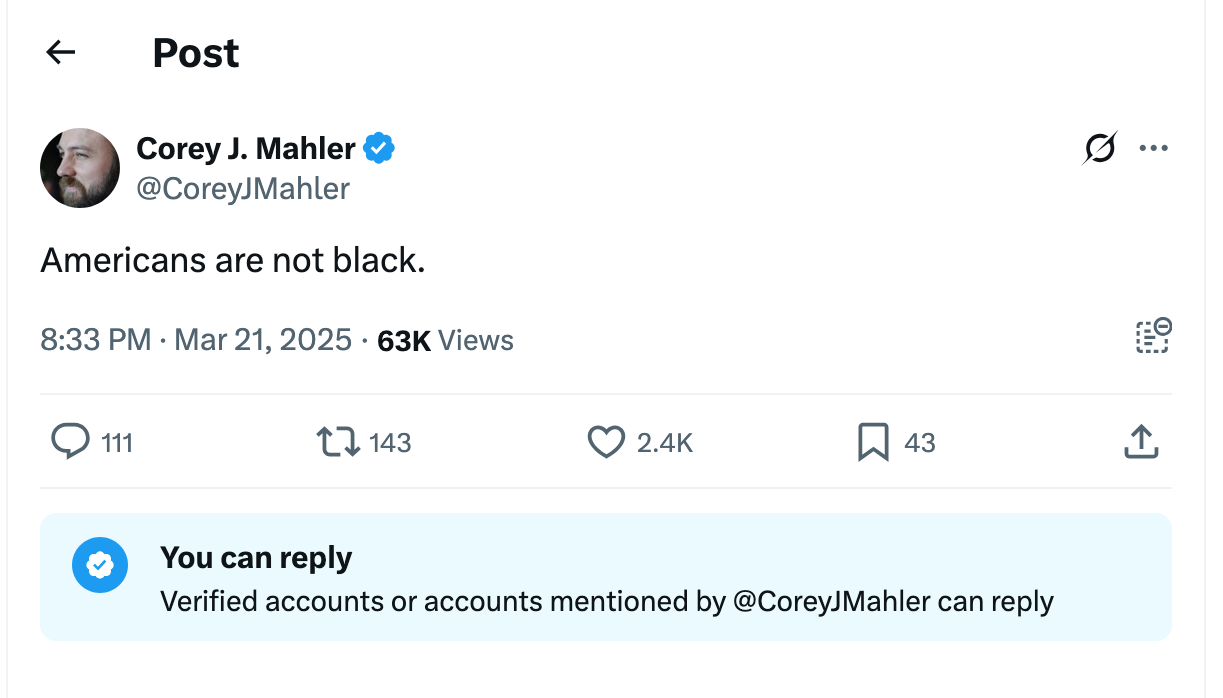Image resolution: width=1223 pixels, height=698 pixels.
Task: Open Grok explanation for this post
Action: [x=1098, y=147]
